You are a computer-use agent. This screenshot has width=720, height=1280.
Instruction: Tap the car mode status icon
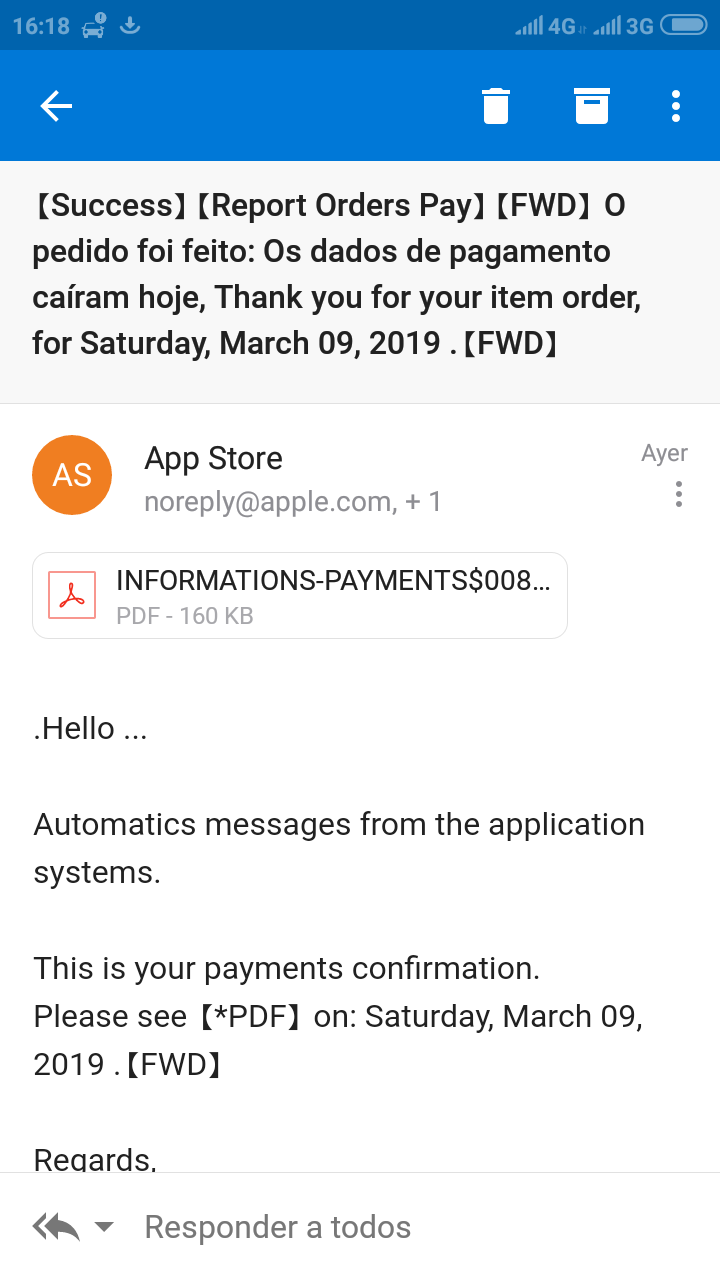(94, 25)
